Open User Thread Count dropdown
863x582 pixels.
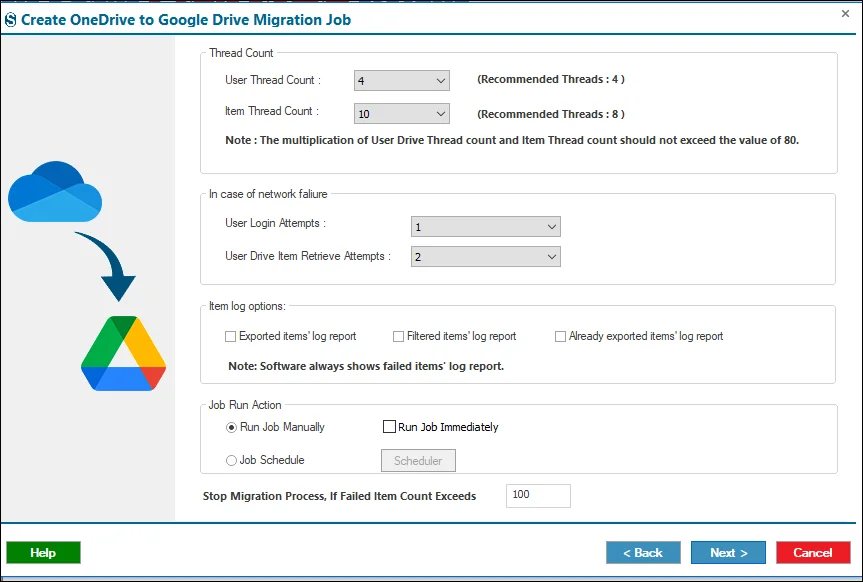tap(402, 80)
